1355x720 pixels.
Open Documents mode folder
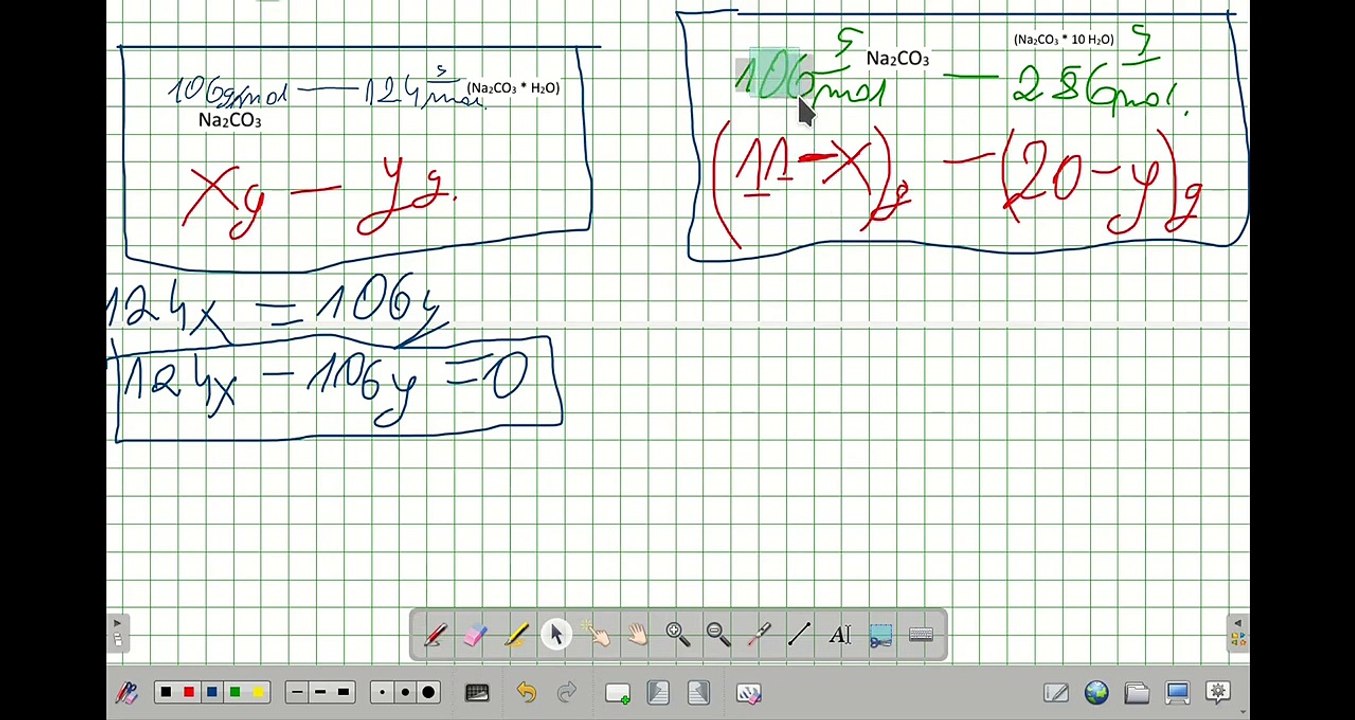(1136, 692)
